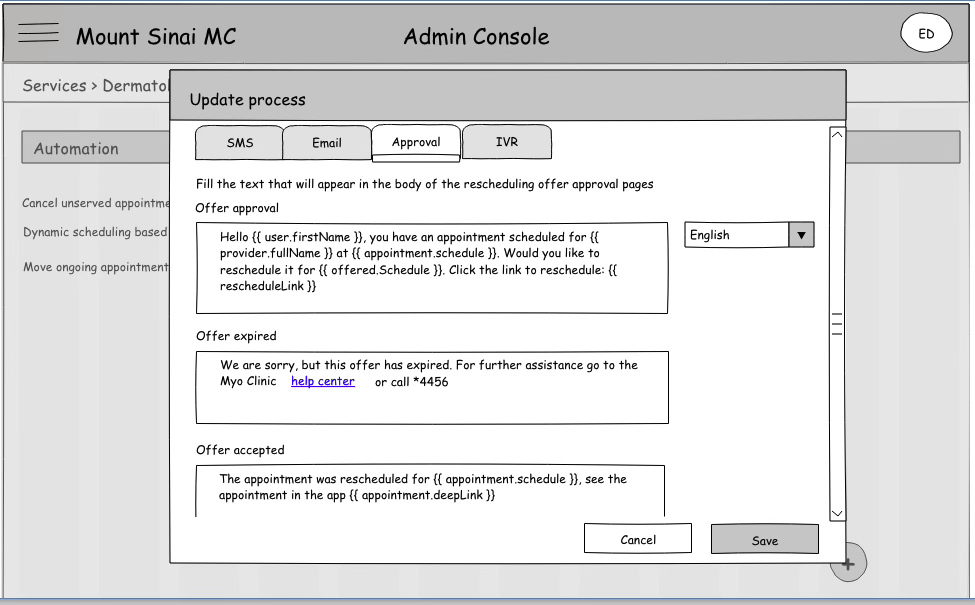
Task: Click the Offer expired label
Action: 236,336
